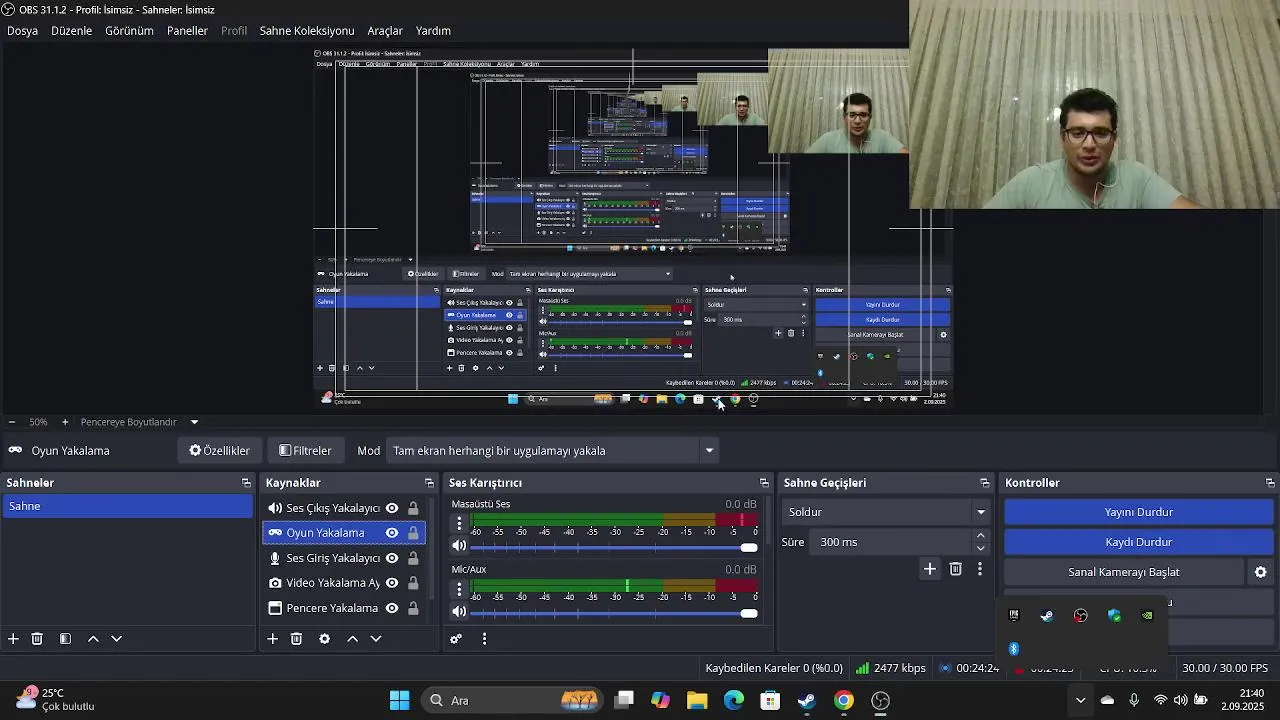Open Filtreler for the selected source
Viewport: 1280px width, 720px height.
coord(305,451)
